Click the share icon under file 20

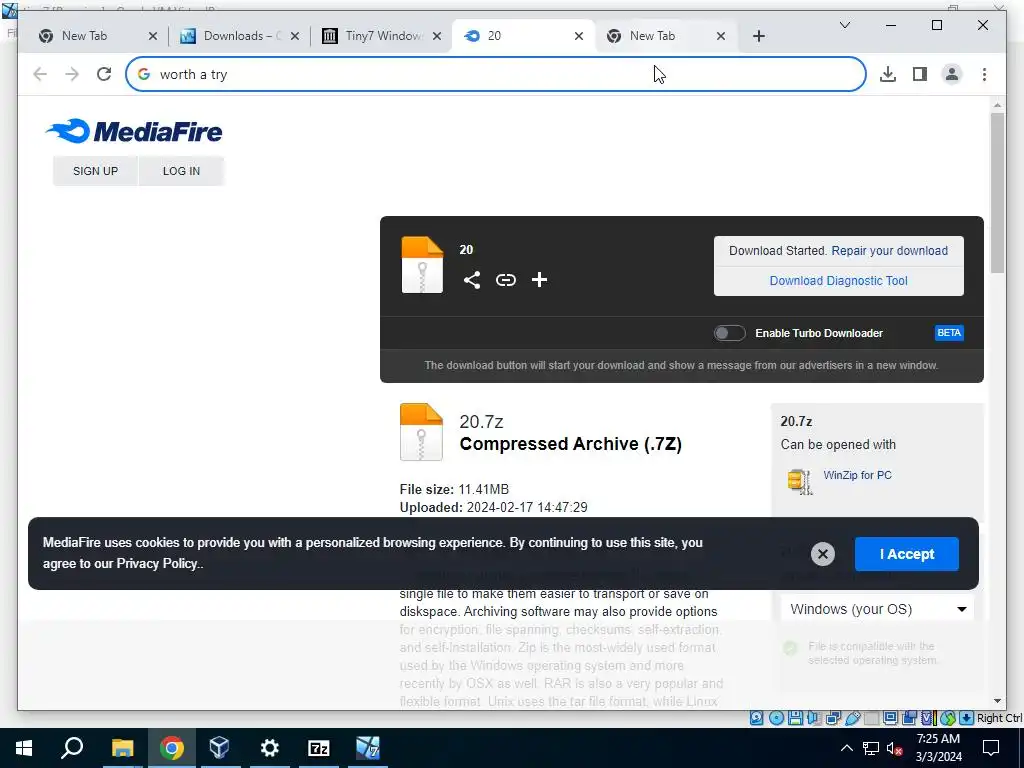(472, 280)
